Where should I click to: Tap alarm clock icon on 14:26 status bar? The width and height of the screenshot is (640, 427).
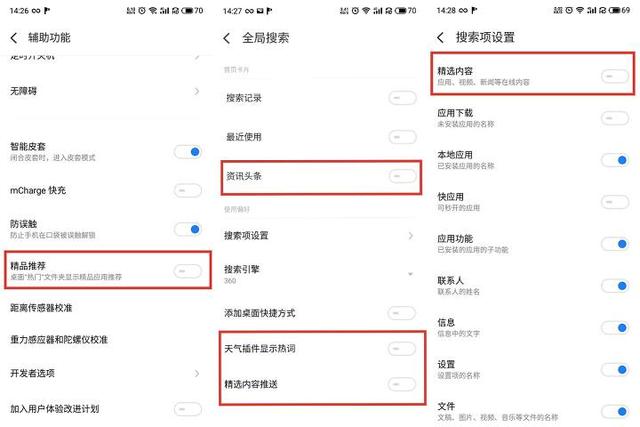point(142,11)
